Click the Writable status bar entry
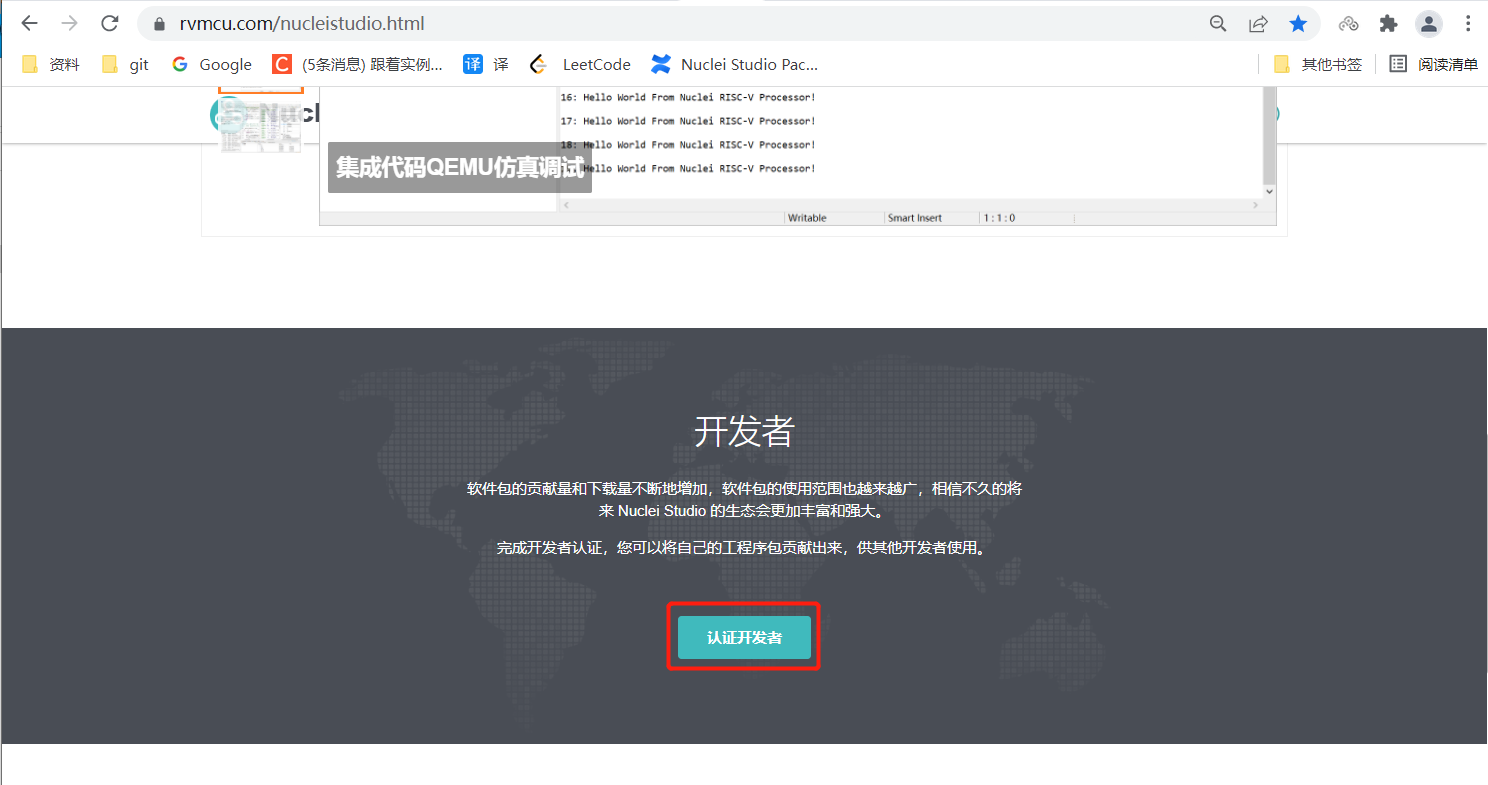The width and height of the screenshot is (1488, 785). (807, 218)
